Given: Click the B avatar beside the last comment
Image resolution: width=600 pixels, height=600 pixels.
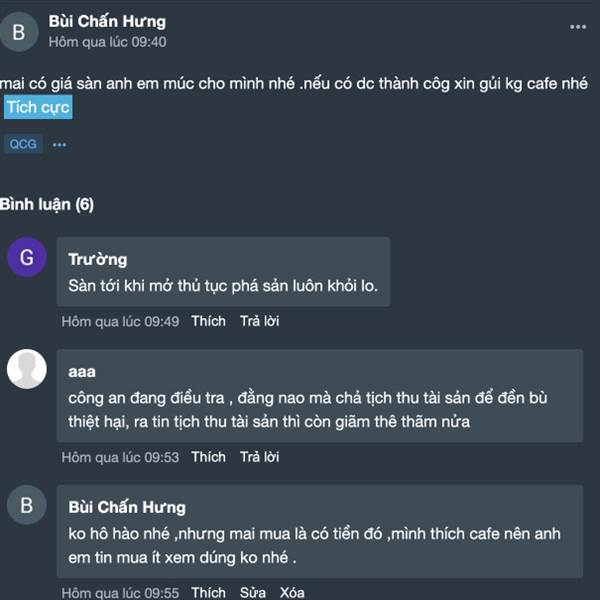Looking at the screenshot, I should pos(27,505).
